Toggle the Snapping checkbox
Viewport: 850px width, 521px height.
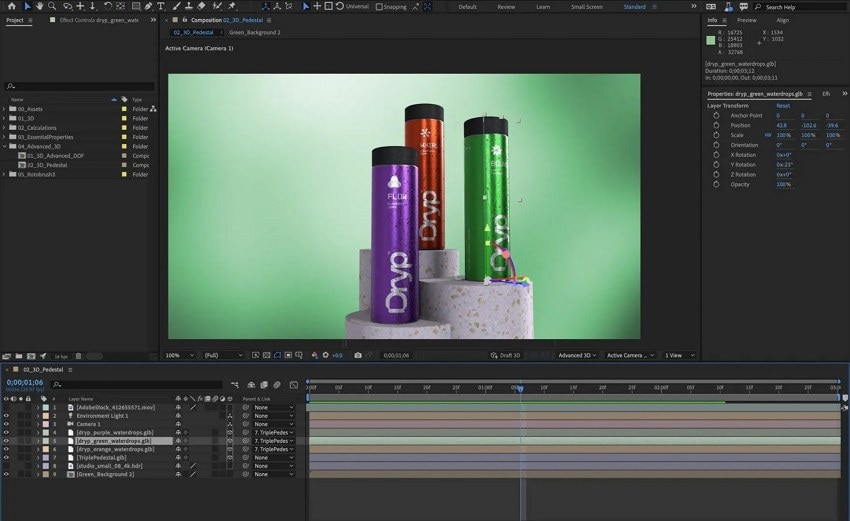click(379, 7)
